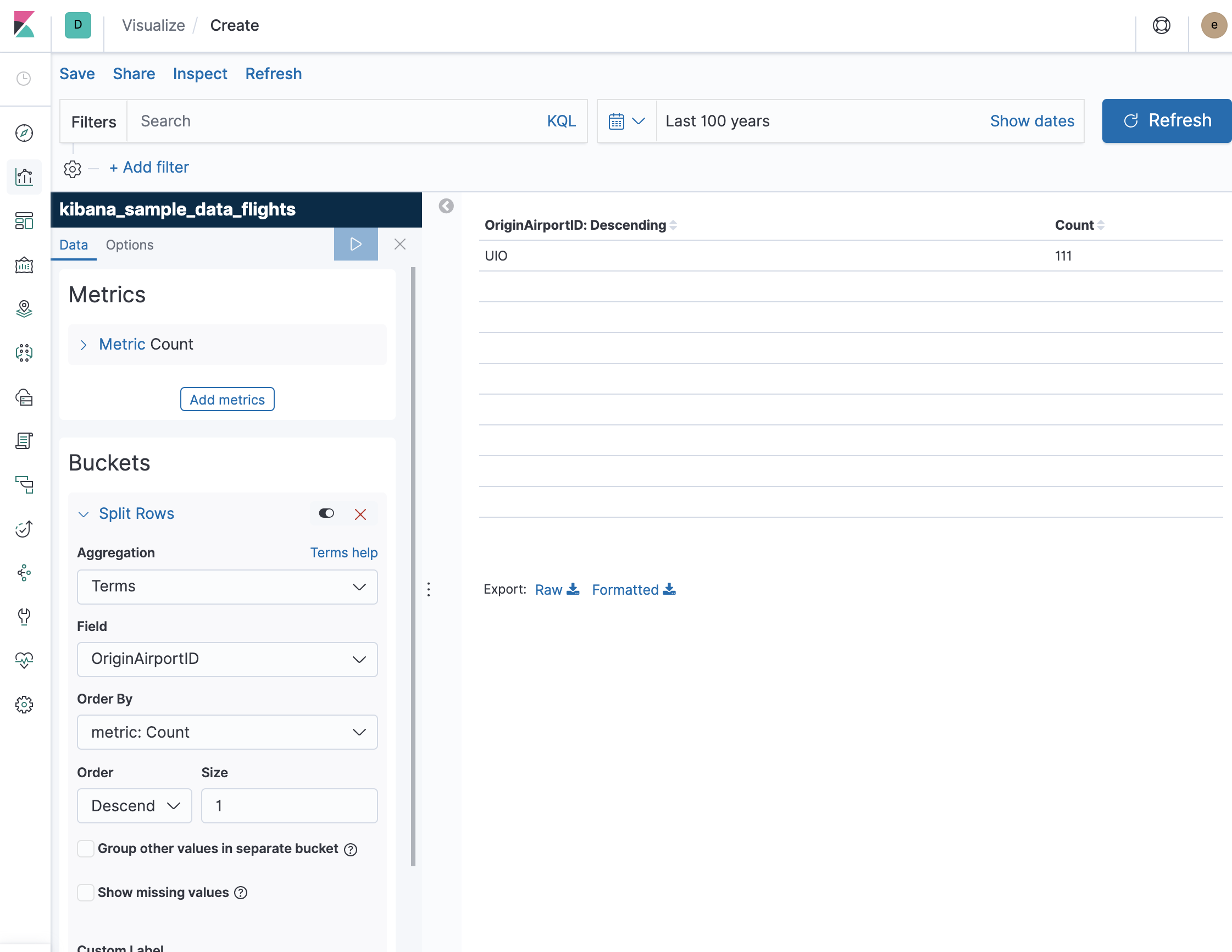Open Dev Tools icon in sidebar

click(x=24, y=616)
